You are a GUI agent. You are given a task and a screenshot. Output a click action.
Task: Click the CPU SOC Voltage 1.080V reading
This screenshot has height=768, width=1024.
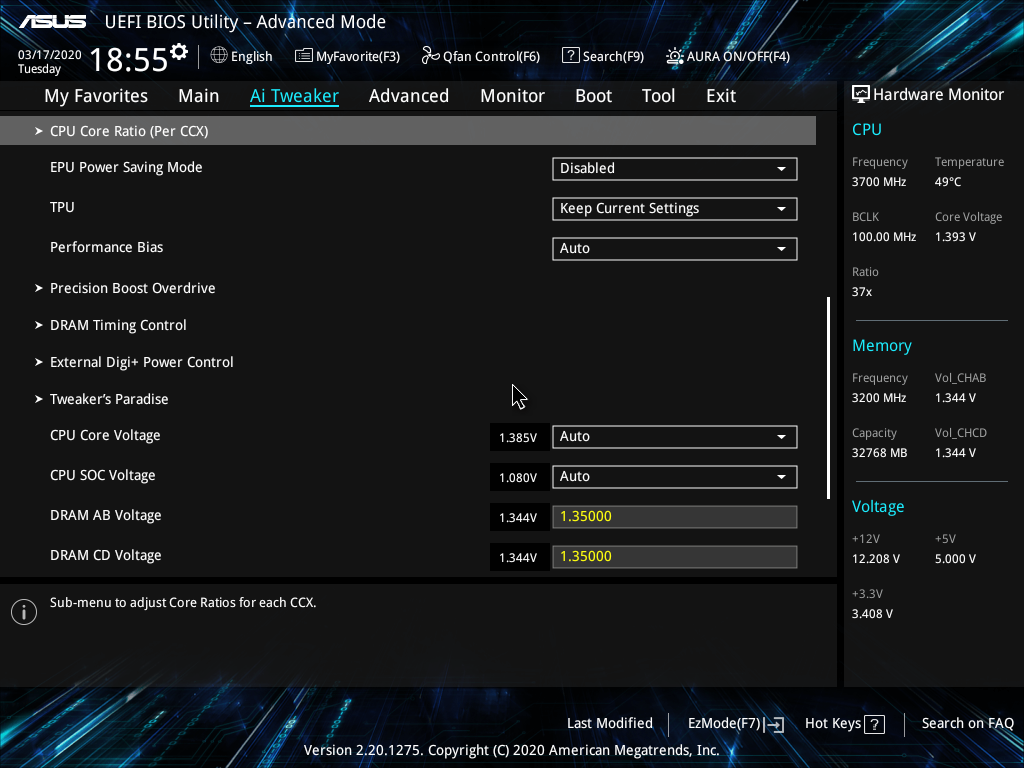(518, 478)
